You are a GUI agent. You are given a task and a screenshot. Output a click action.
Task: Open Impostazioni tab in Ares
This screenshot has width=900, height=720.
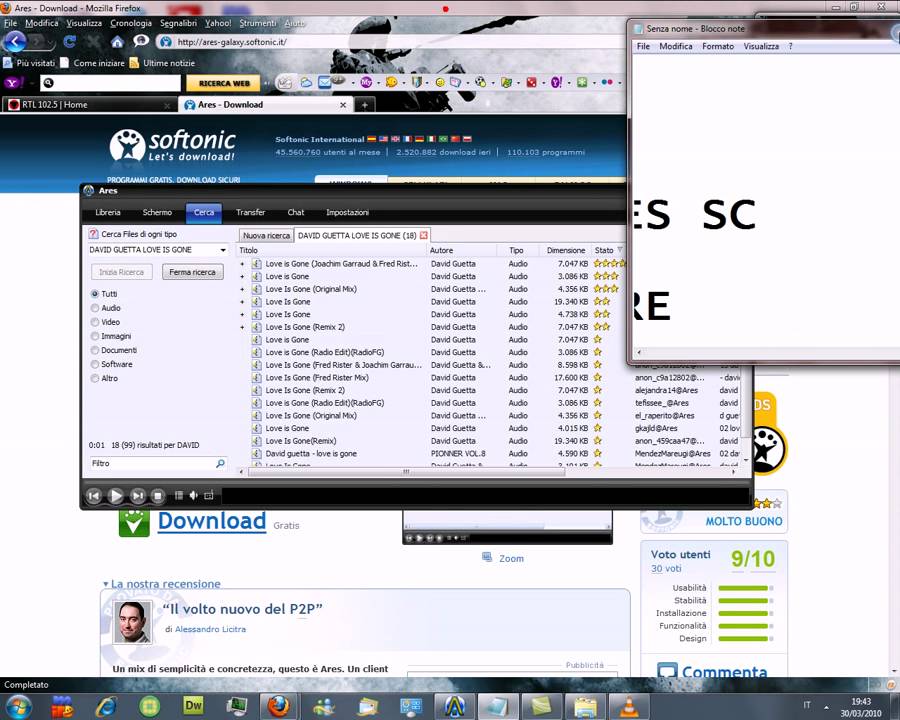(347, 212)
